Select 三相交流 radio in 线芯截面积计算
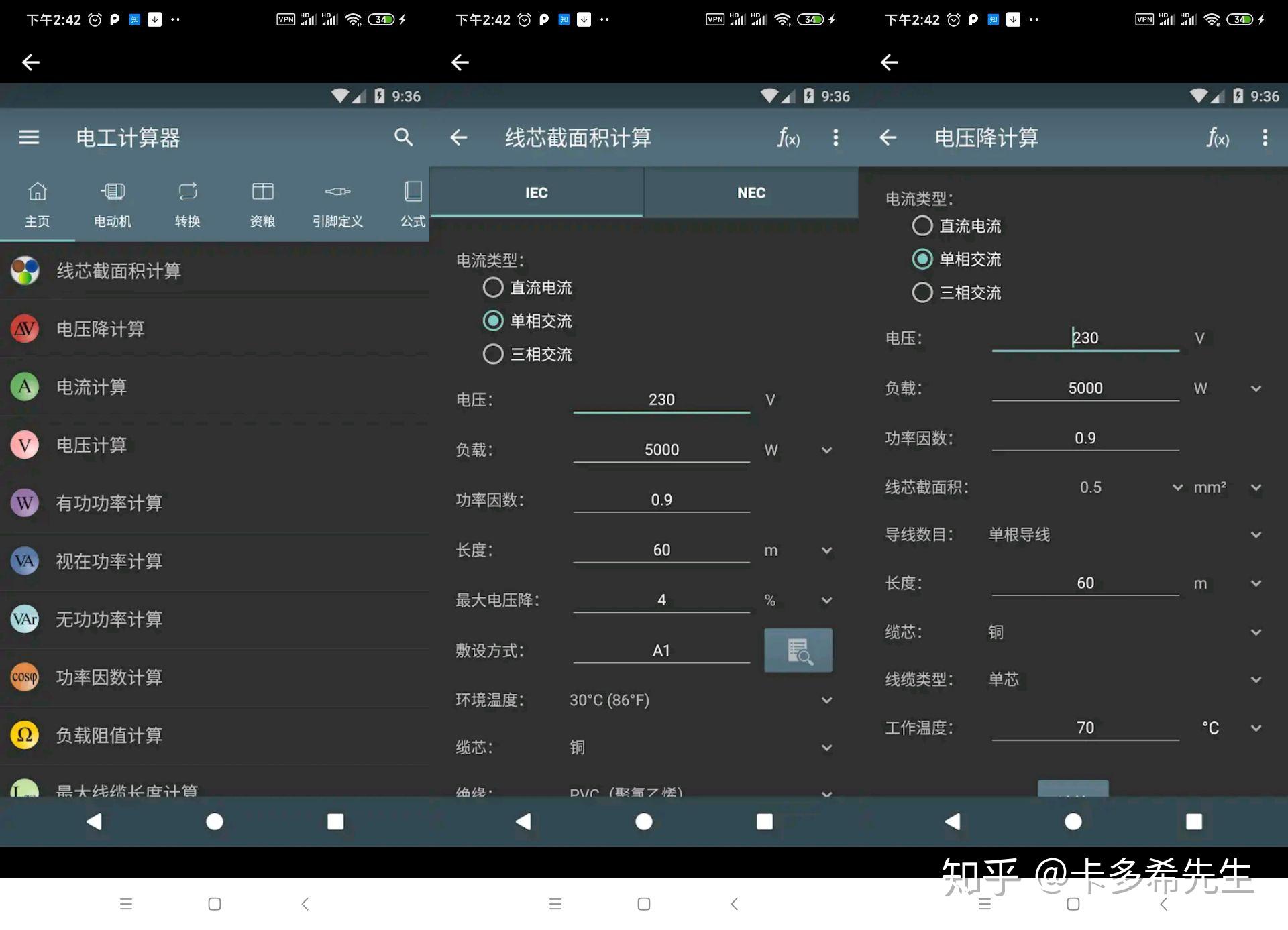The image size is (1288, 930). point(493,354)
